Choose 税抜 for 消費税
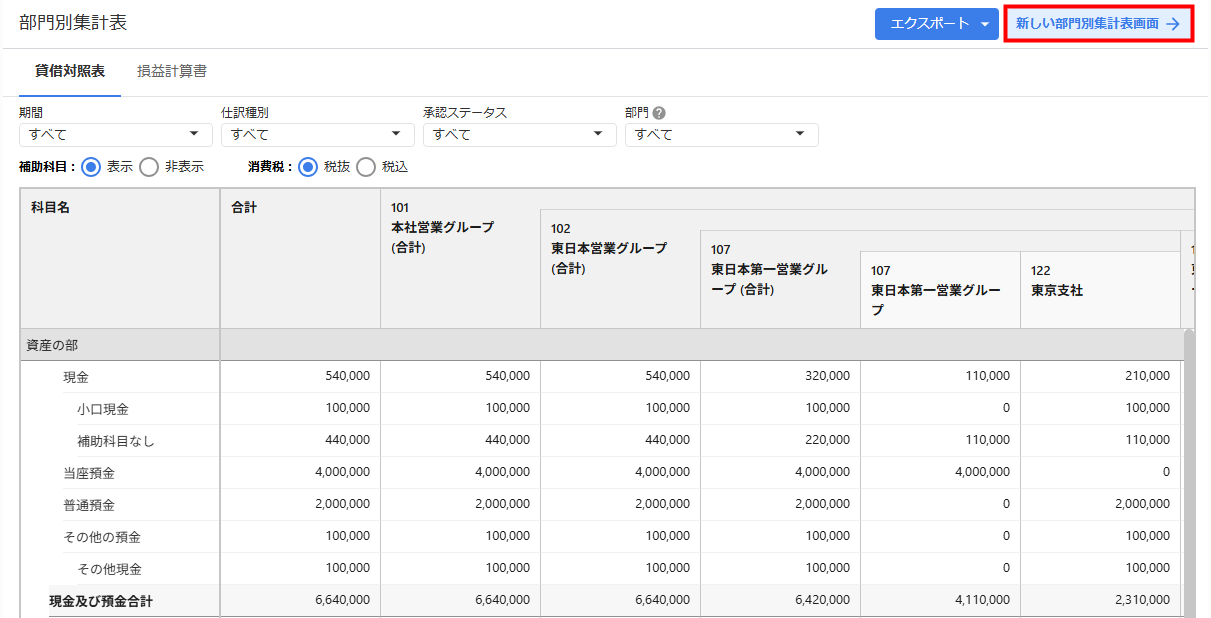Screen dimensions: 1211x618 (x=309, y=167)
